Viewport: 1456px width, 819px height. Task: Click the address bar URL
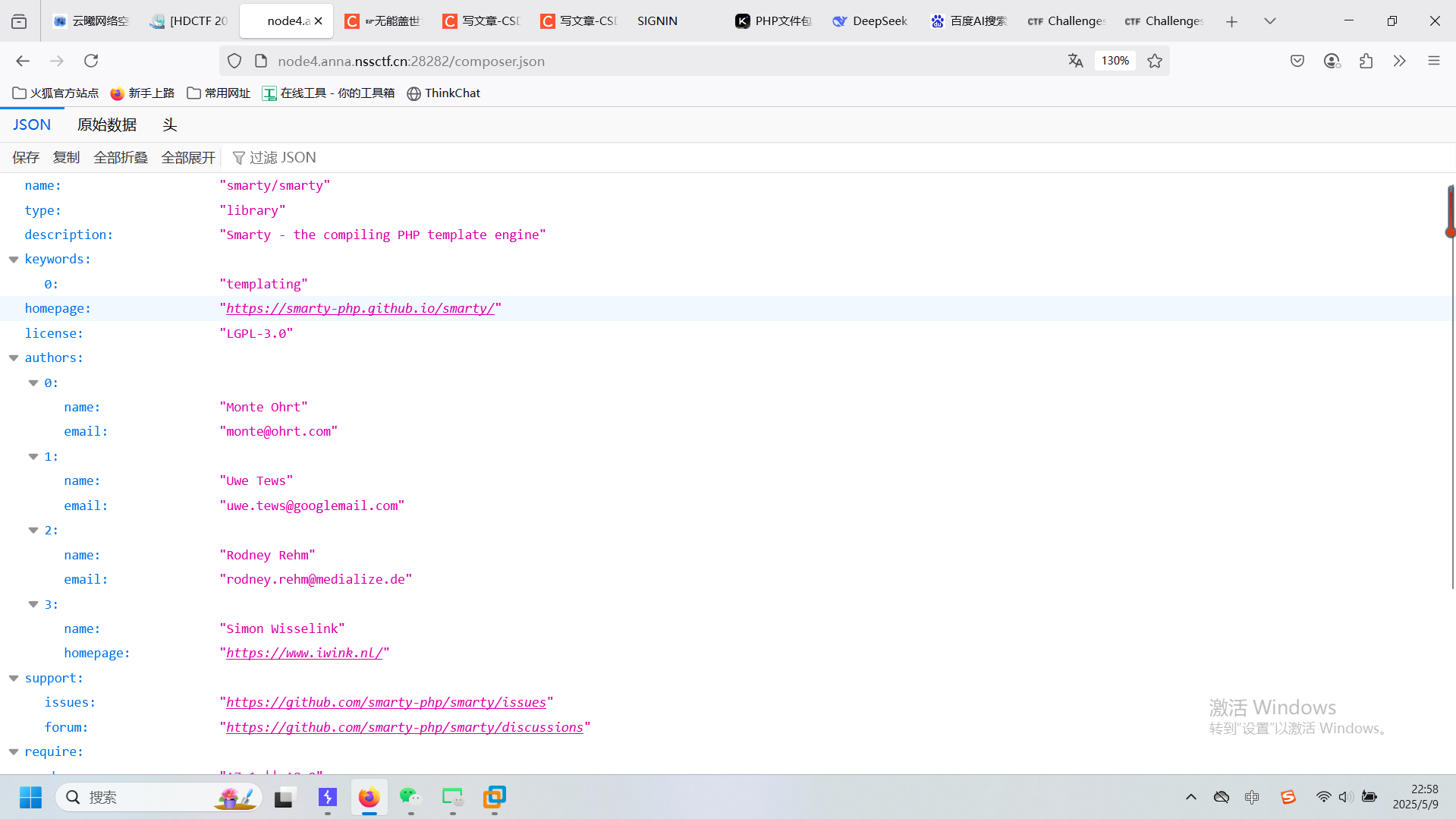411,61
